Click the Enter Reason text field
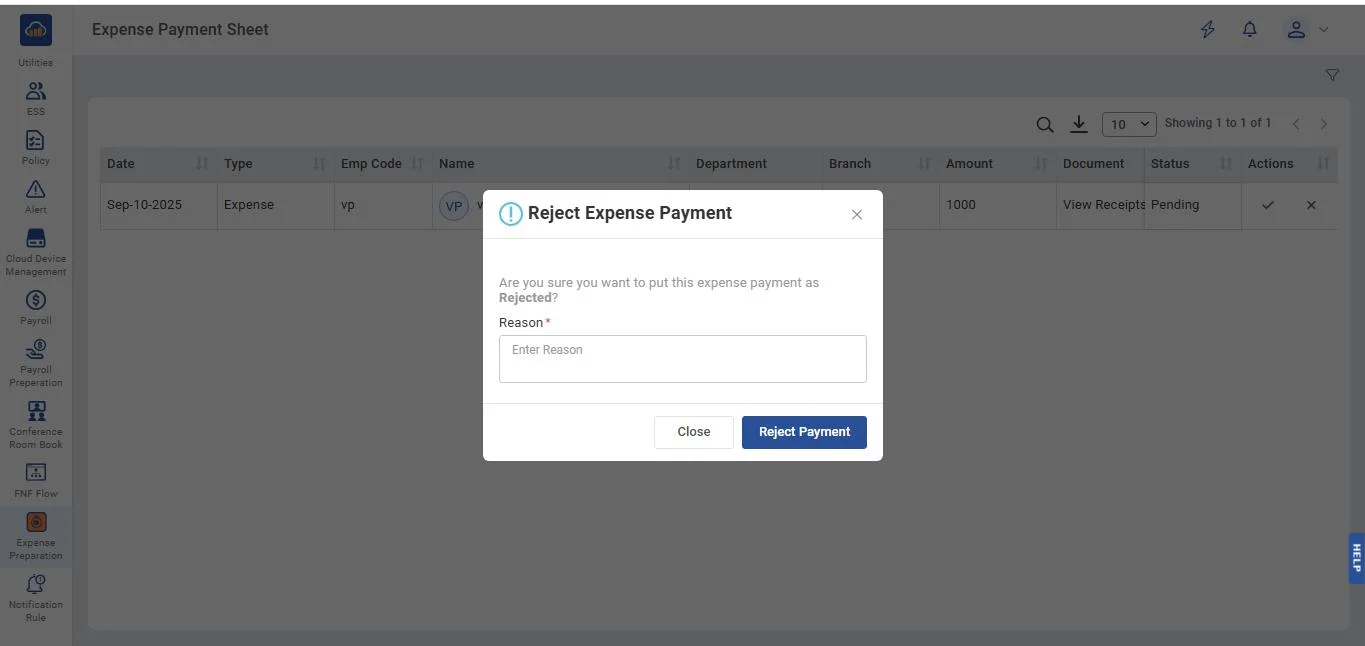Viewport: 1365px width, 646px height. point(682,359)
